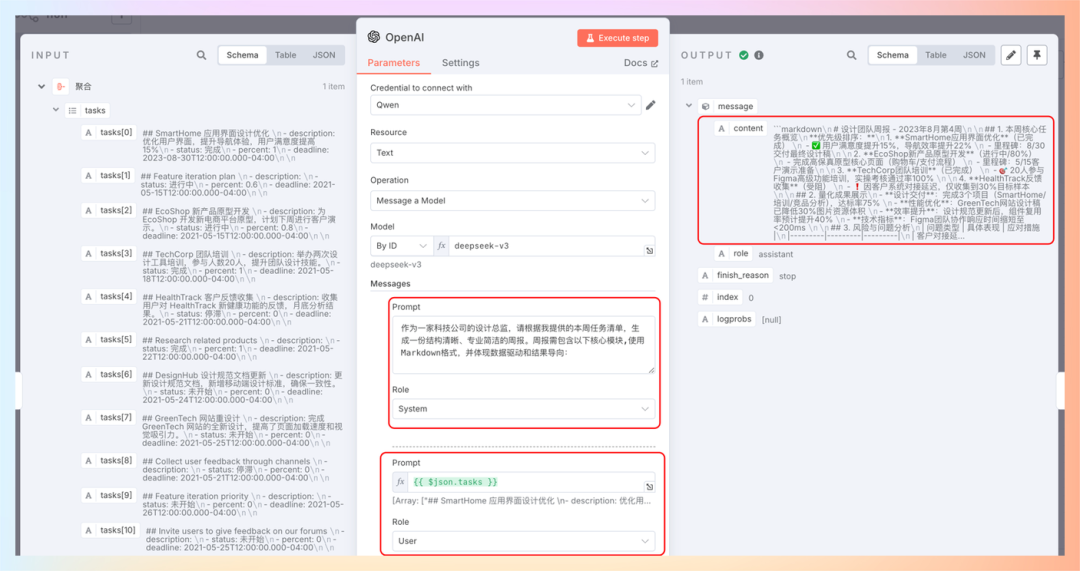Select the tasks[8] field pill
The width and height of the screenshot is (1080, 571).
[x=108, y=460]
